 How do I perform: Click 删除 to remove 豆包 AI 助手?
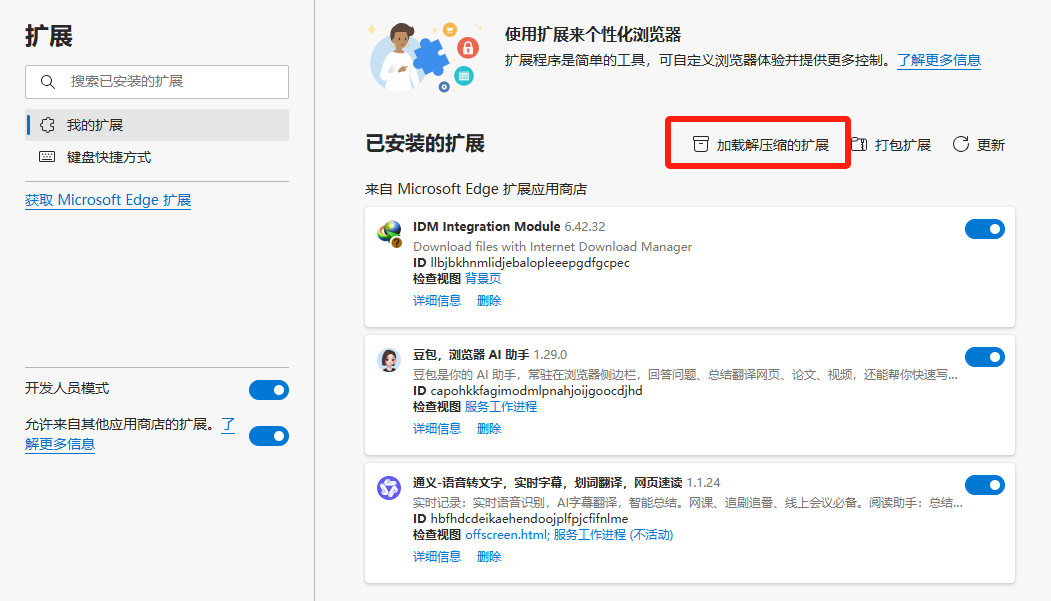(488, 427)
